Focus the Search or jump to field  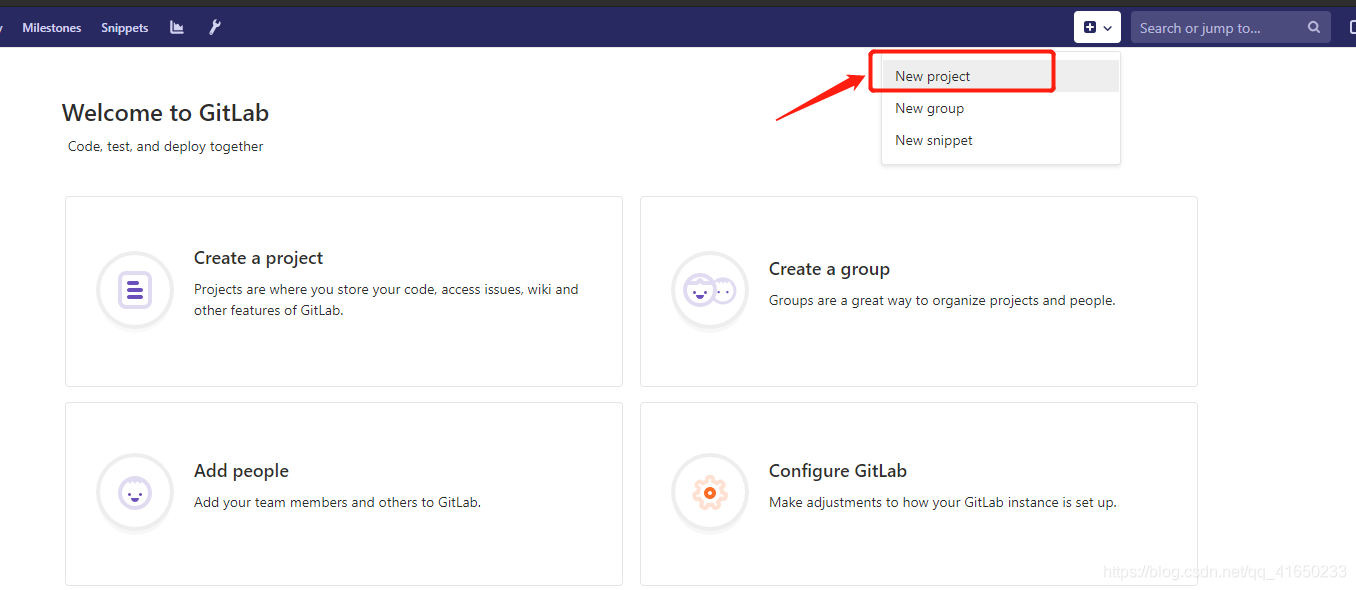coord(1231,28)
